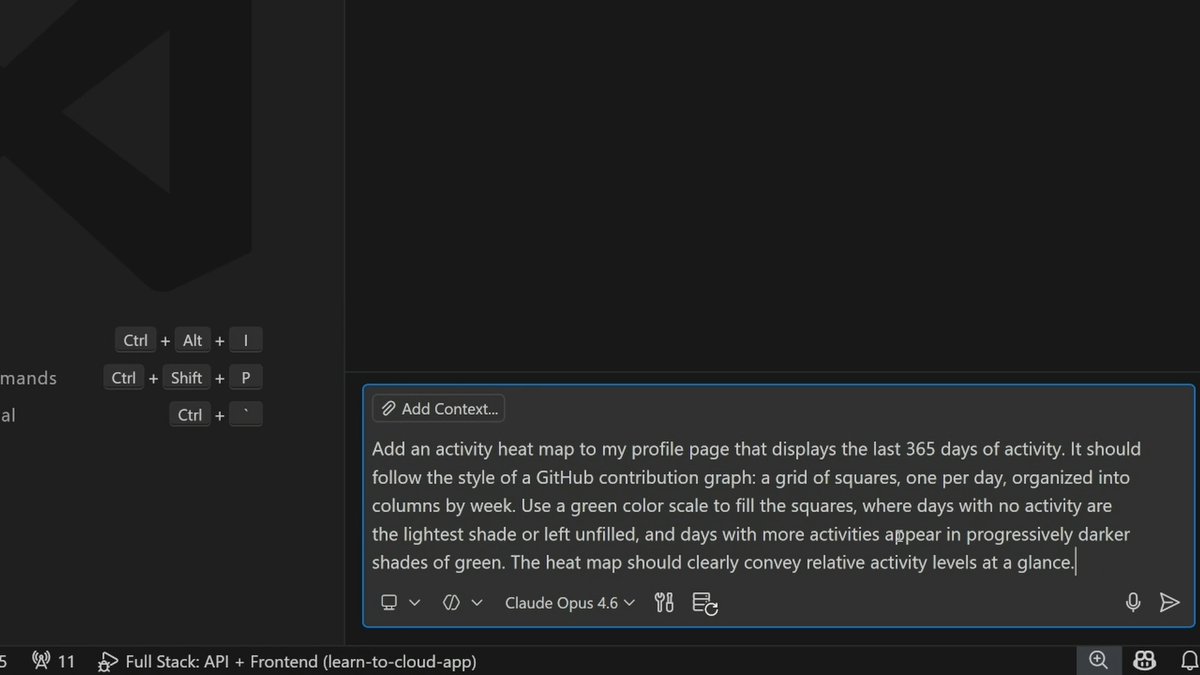Start voice input with the microphone icon
1200x675 pixels.
(x=1133, y=602)
